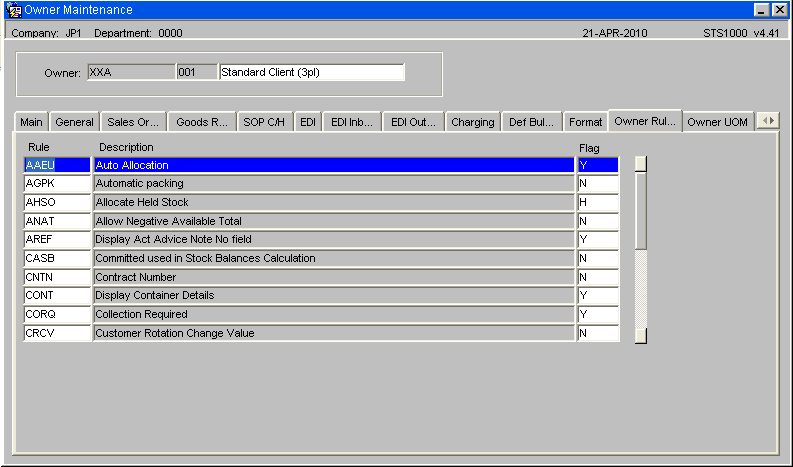793x467 pixels.
Task: Click the Automatic packing description
Action: click(x=334, y=183)
